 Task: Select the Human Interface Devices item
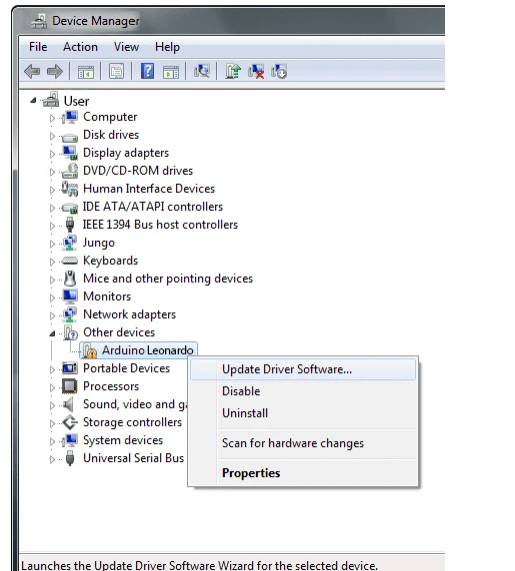tap(149, 189)
